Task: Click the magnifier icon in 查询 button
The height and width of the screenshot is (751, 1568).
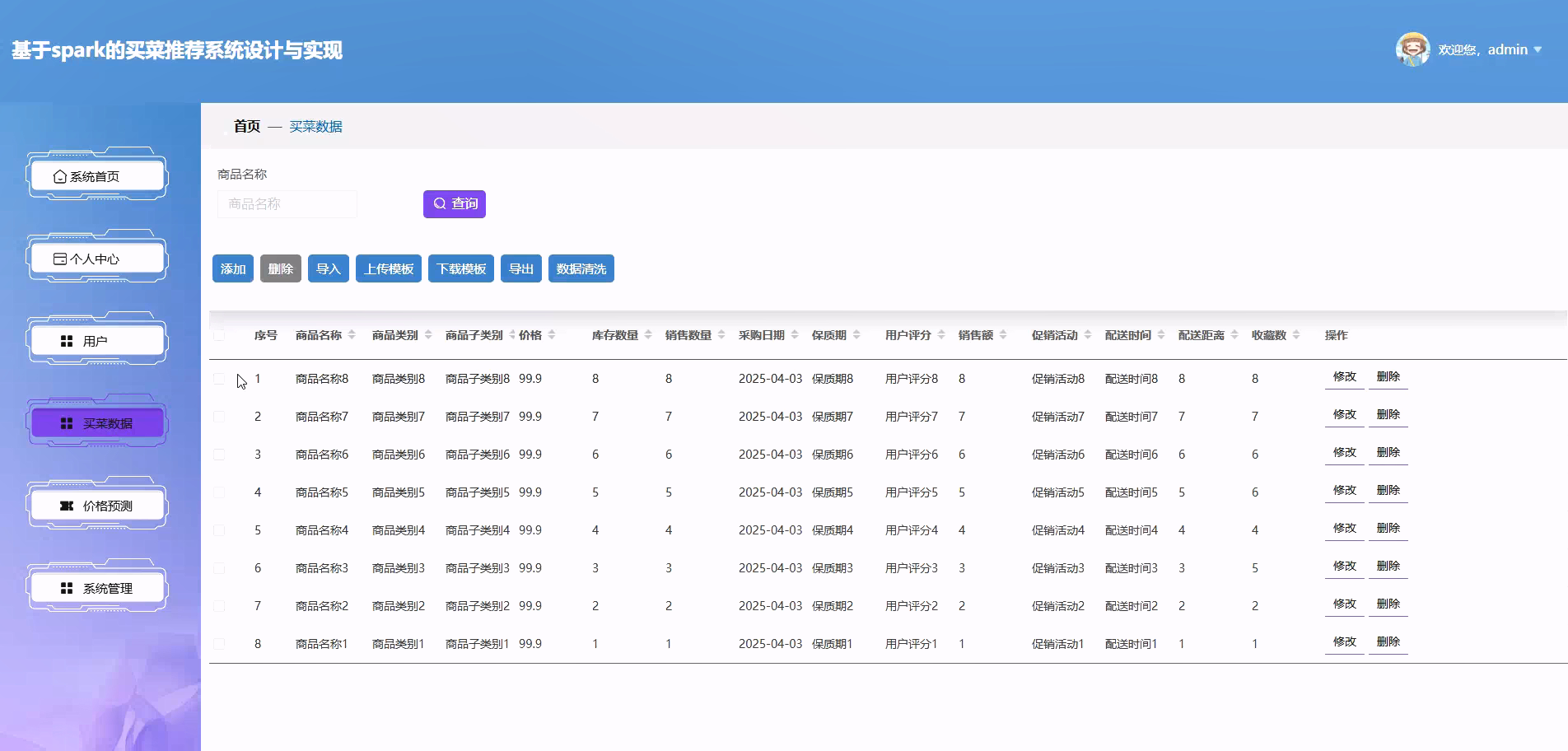Action: [440, 203]
